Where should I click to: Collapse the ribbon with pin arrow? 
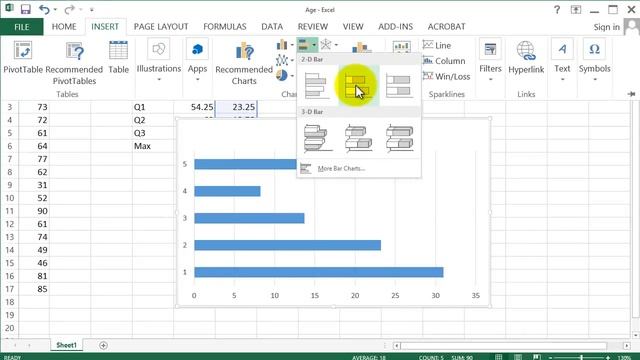[x=631, y=94]
